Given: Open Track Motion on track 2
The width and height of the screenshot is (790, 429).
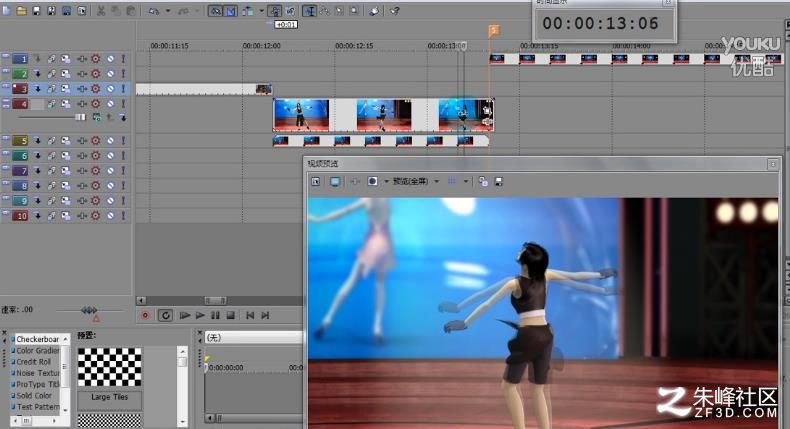Looking at the screenshot, I should point(65,74).
